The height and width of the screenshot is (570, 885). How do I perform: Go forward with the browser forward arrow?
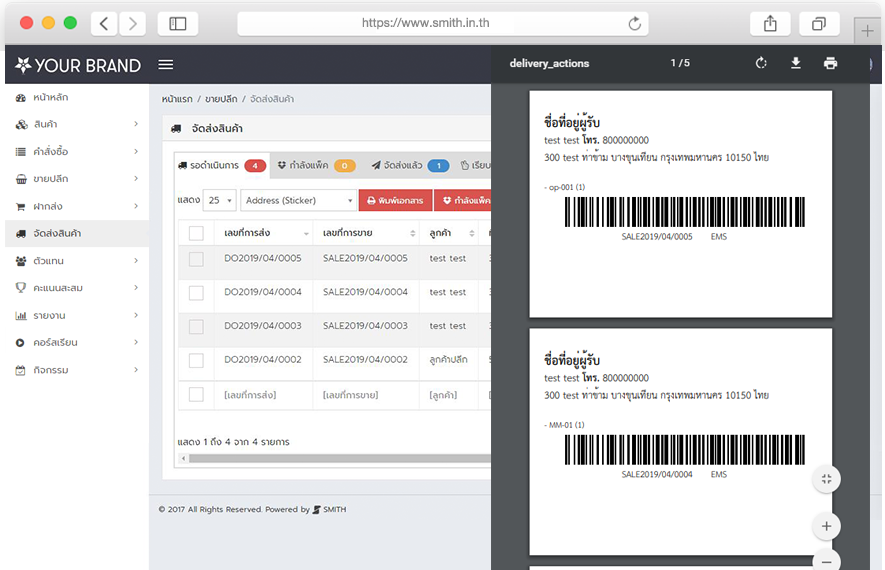point(133,24)
